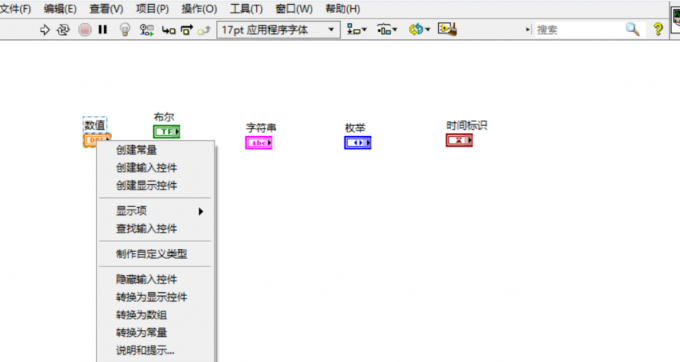The width and height of the screenshot is (680, 362).
Task: Toggle the Retain Wire Values icon
Action: pyautogui.click(x=147, y=29)
